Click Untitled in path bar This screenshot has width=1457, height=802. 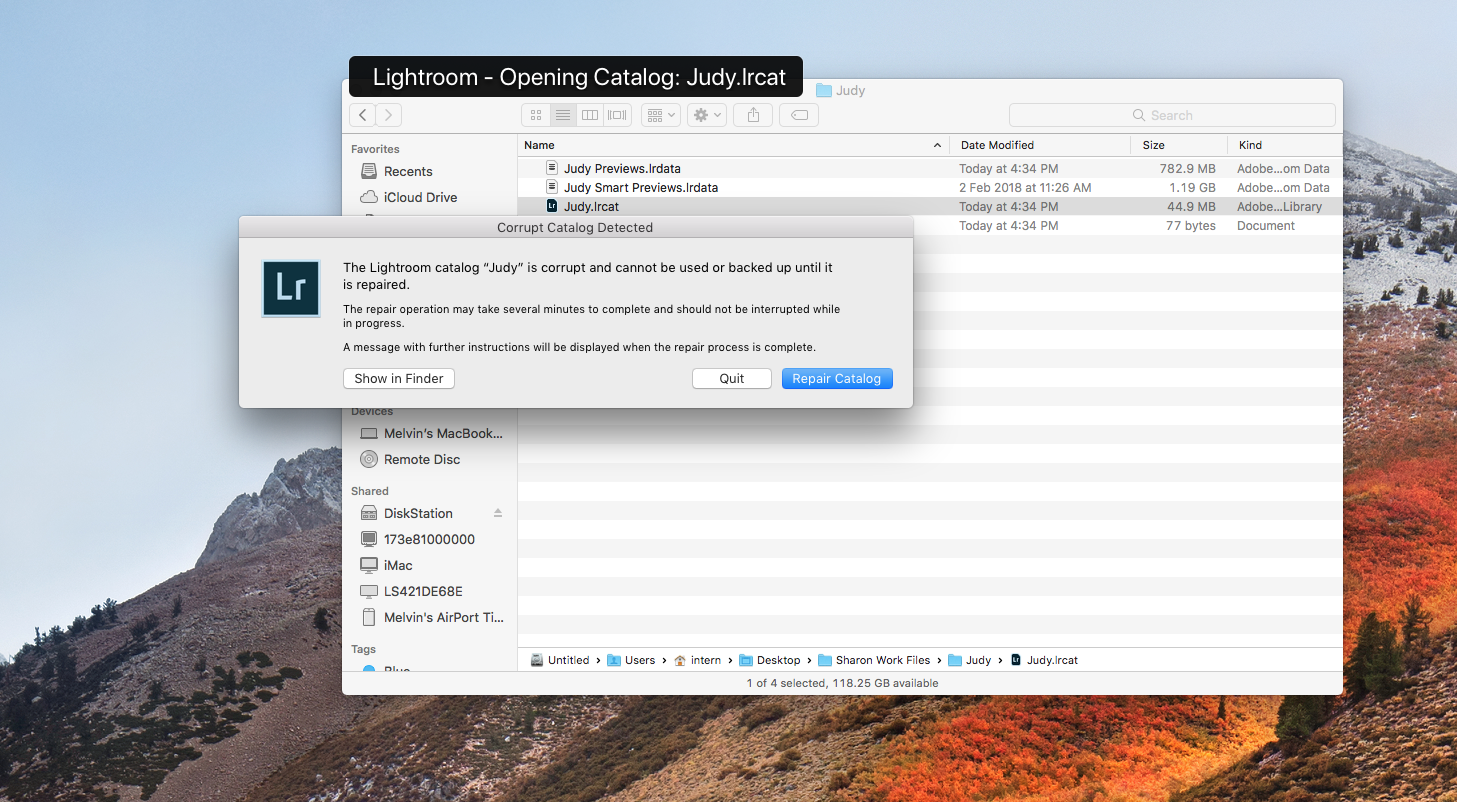click(x=560, y=660)
